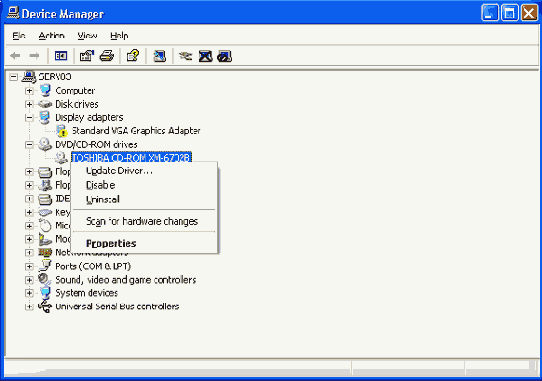Click the Ports (COM & LPT) icon
The image size is (542, 381).
[x=45, y=266]
